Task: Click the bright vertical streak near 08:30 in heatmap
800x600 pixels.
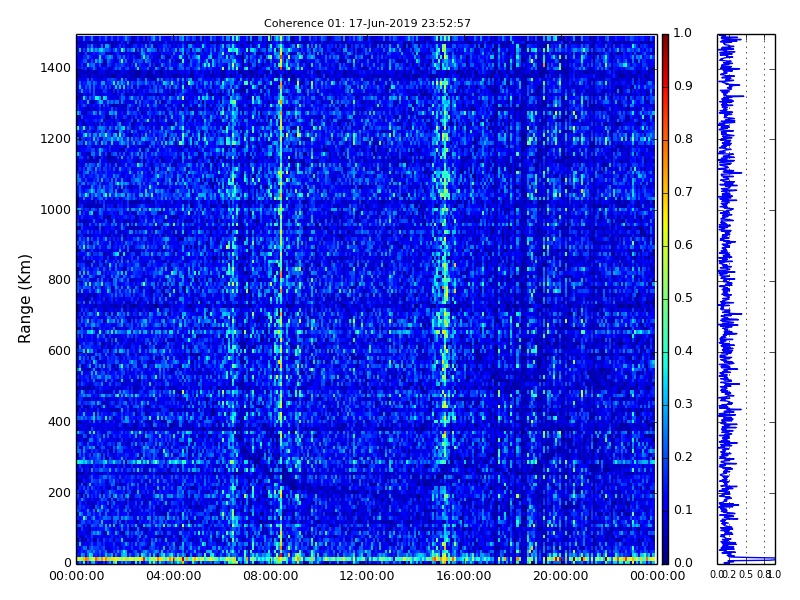Action: tap(281, 299)
